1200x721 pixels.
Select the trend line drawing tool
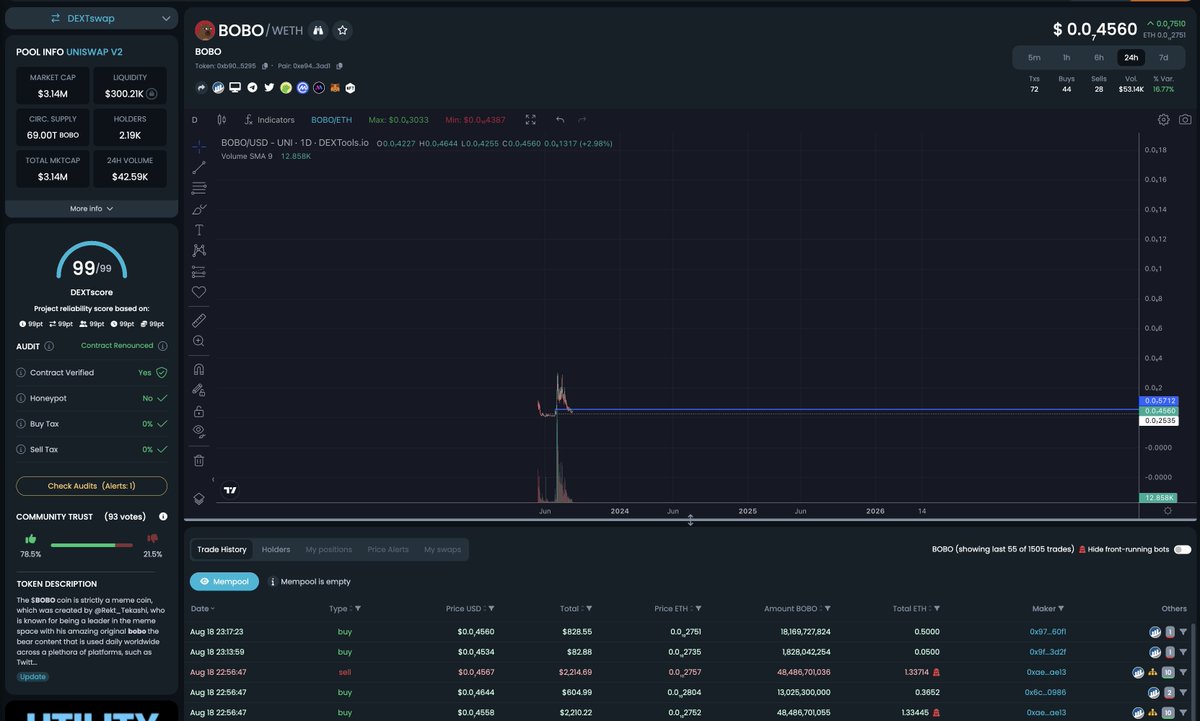(199, 167)
